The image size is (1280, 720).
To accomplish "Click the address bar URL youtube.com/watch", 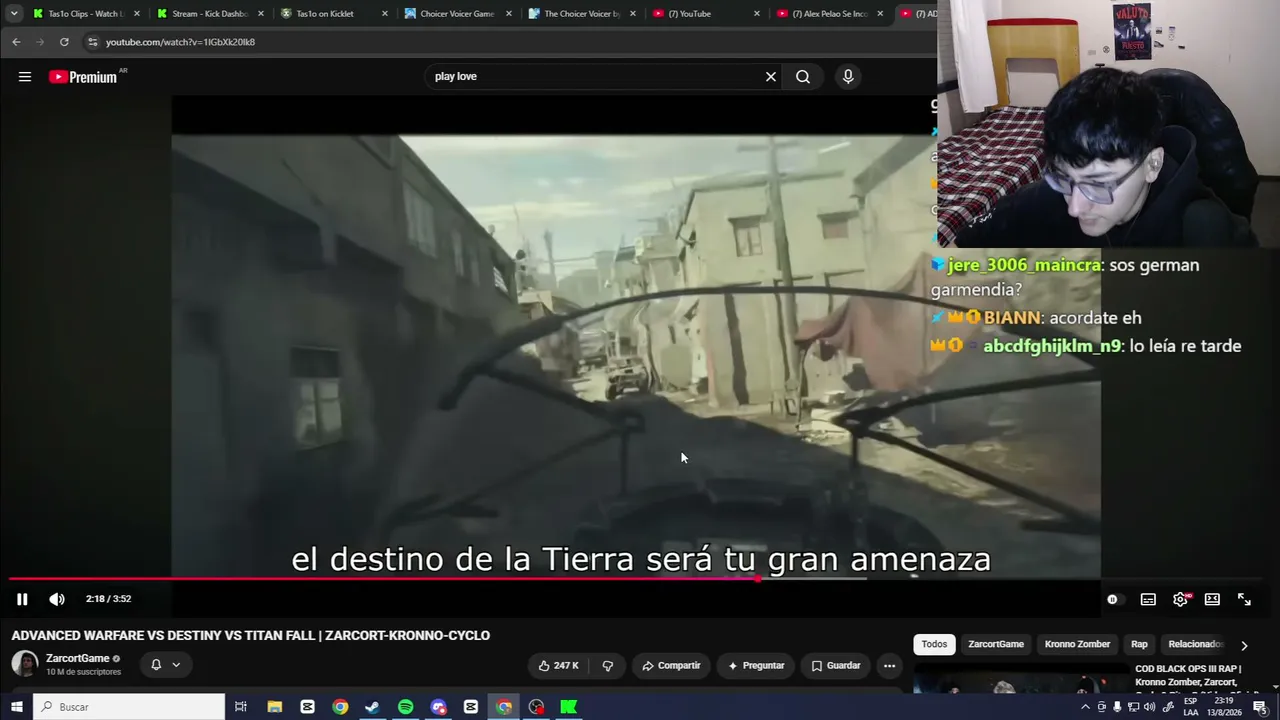I will 180,42.
